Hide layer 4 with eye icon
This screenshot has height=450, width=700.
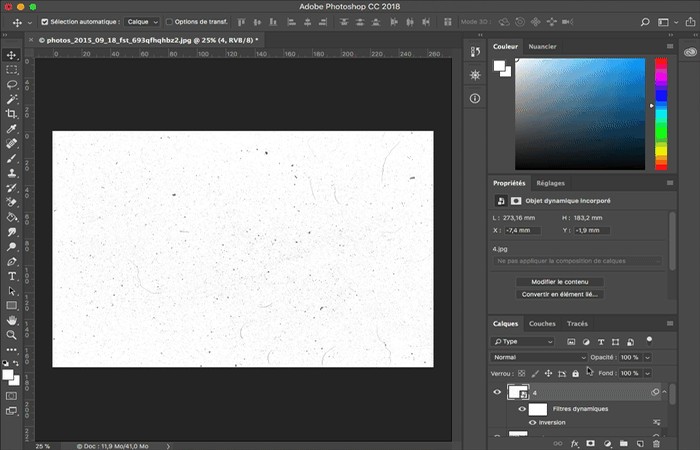click(x=497, y=392)
